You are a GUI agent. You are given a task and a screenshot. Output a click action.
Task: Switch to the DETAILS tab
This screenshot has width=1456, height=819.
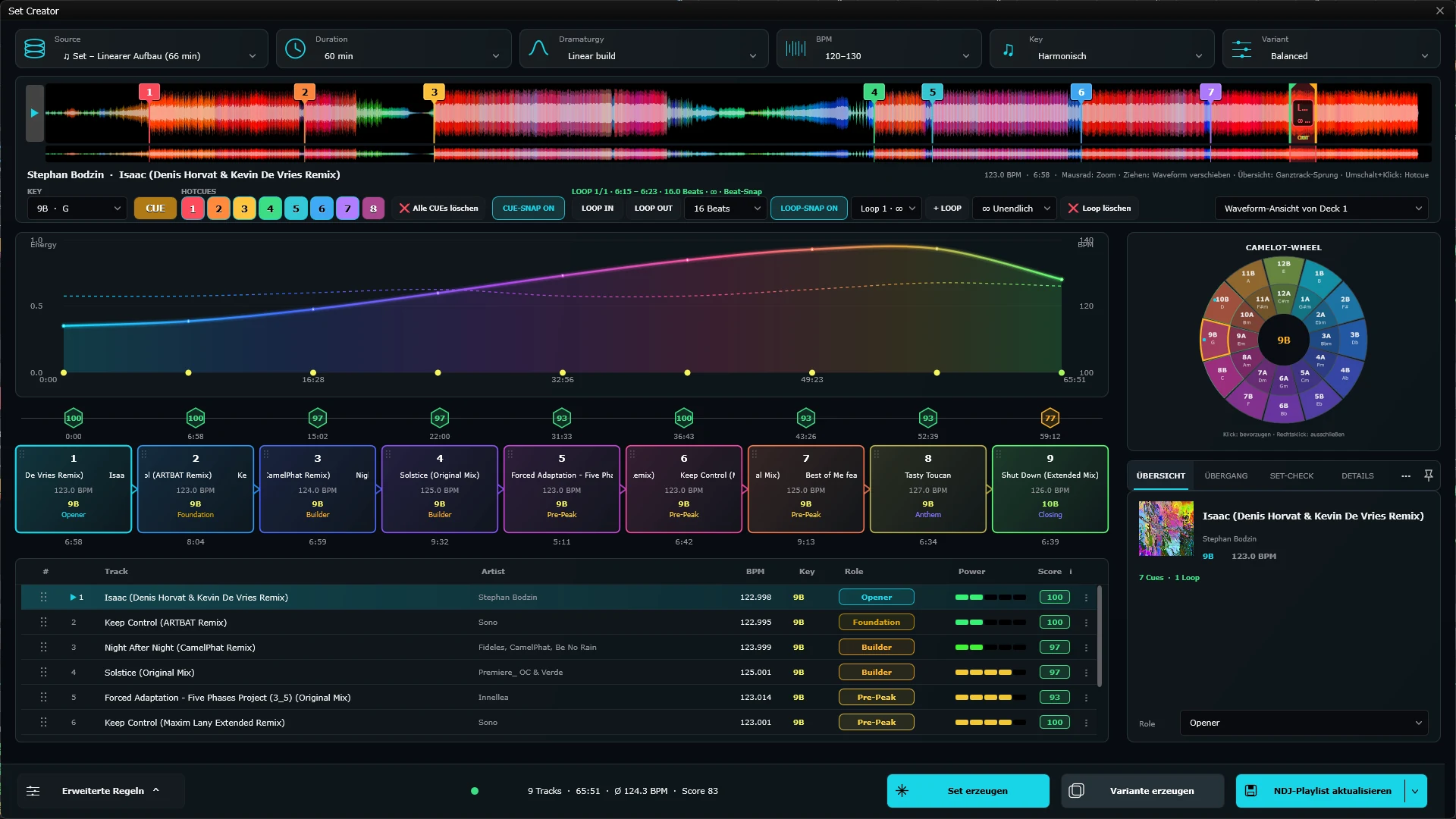point(1357,476)
